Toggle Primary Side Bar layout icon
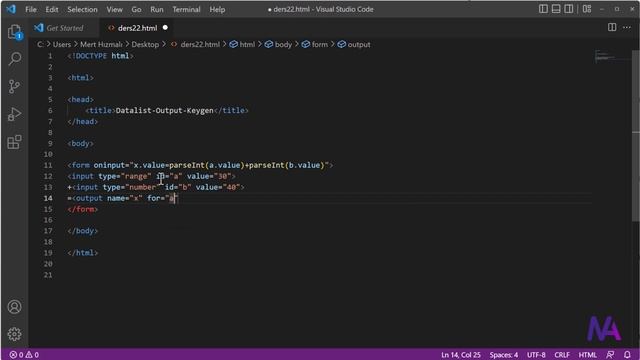640x360 pixels. (x=543, y=9)
